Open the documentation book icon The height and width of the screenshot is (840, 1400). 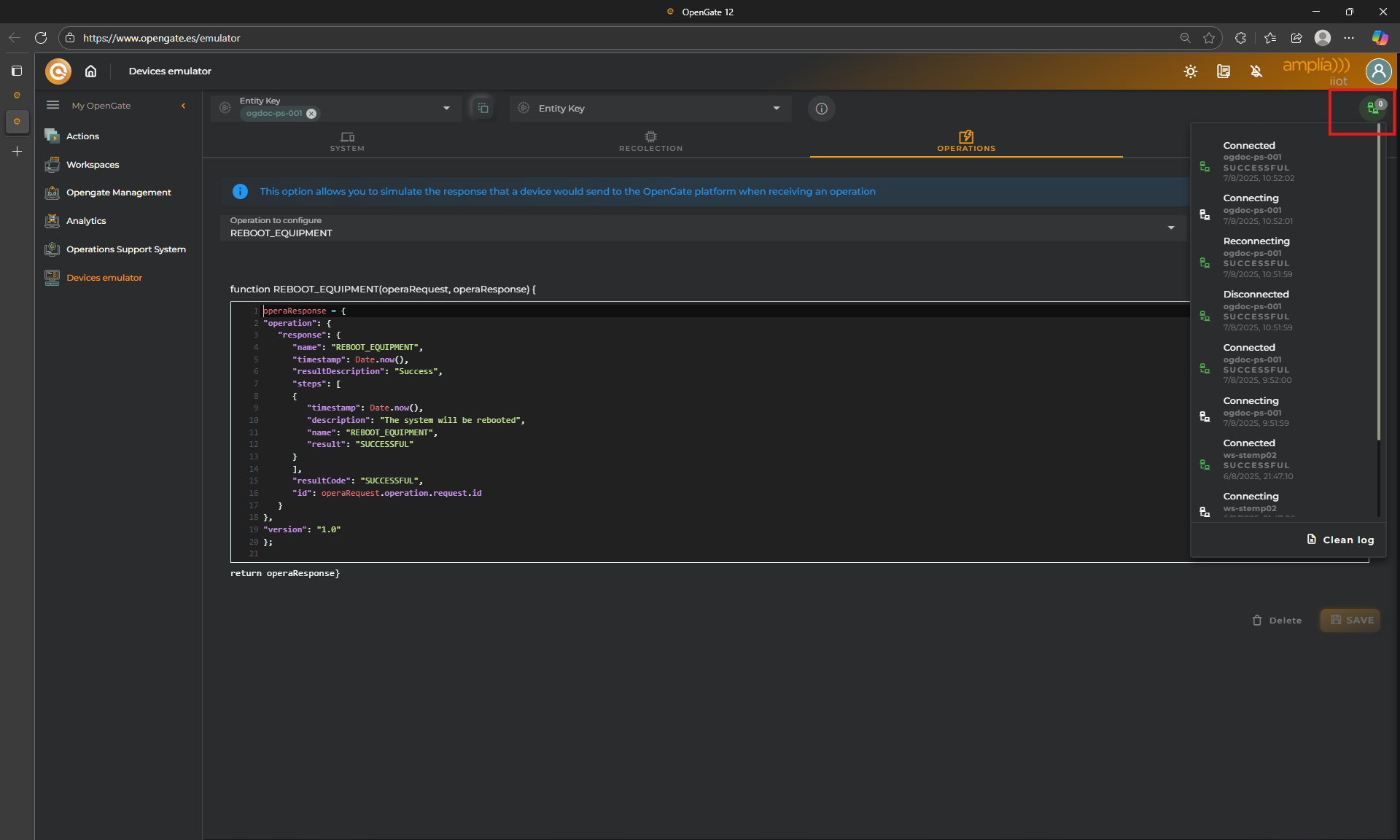coord(1223,71)
